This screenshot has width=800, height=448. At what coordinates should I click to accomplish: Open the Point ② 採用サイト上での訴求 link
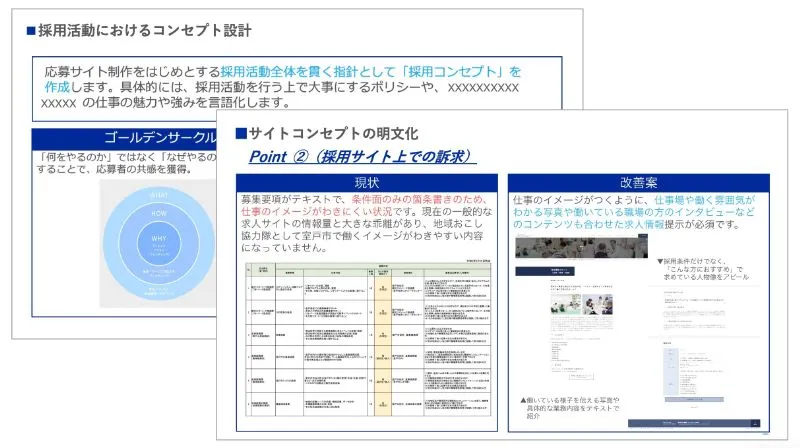click(x=362, y=156)
